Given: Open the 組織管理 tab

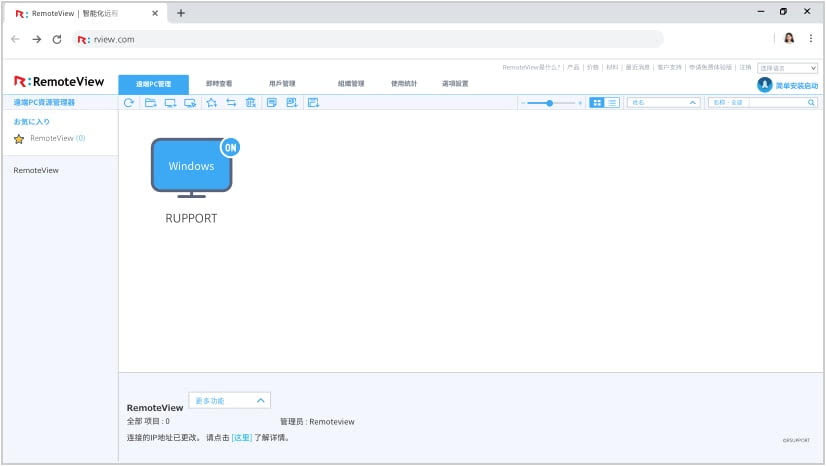Looking at the screenshot, I should coord(351,84).
